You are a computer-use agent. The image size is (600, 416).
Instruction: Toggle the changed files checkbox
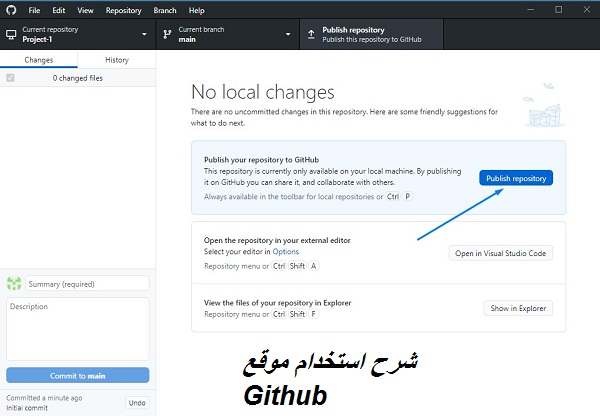(10, 78)
